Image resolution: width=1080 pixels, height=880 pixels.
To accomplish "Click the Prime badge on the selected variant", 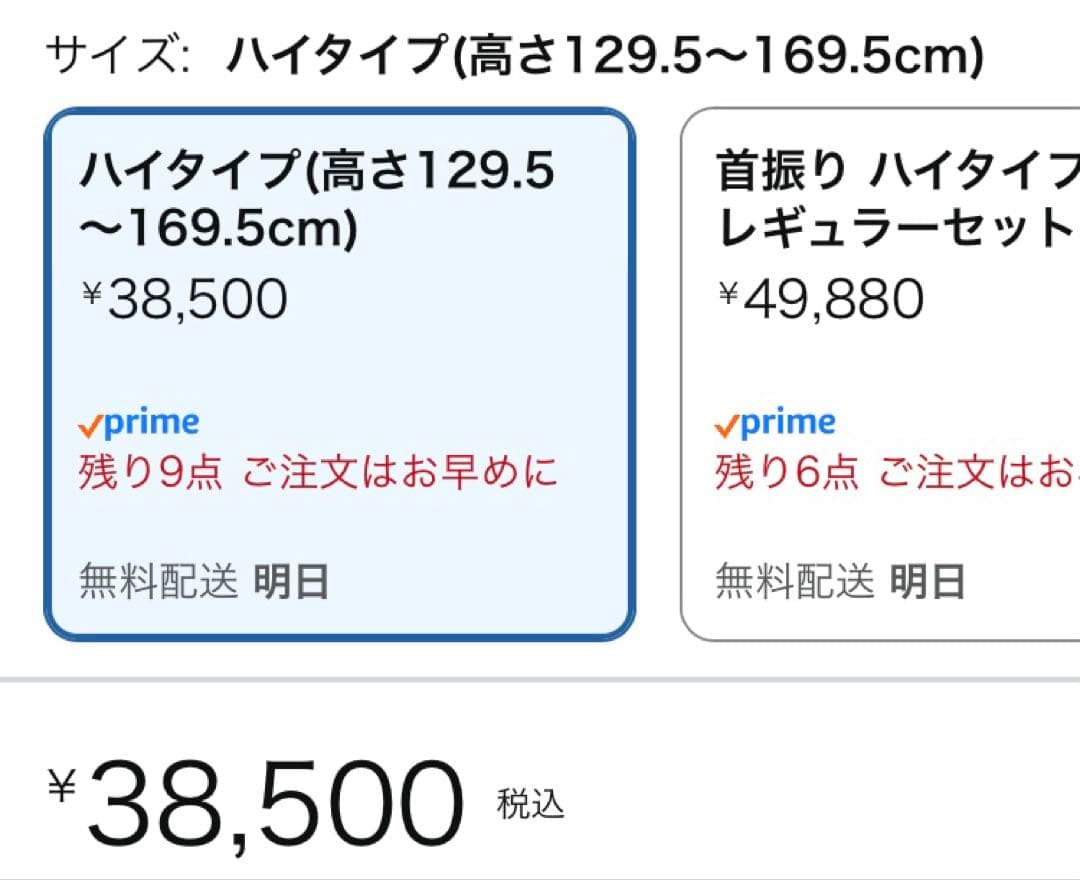I will pos(138,421).
